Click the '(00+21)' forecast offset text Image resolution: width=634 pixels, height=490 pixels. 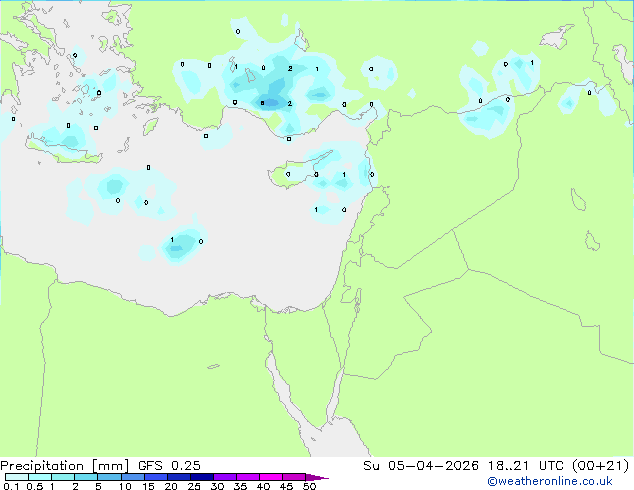601,466
